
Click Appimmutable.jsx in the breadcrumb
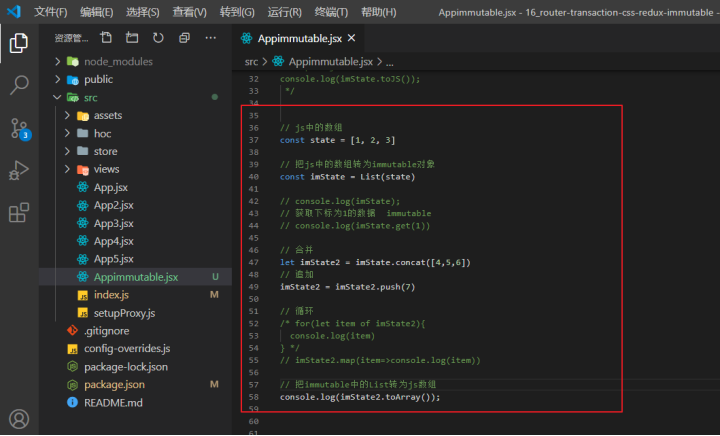click(330, 61)
